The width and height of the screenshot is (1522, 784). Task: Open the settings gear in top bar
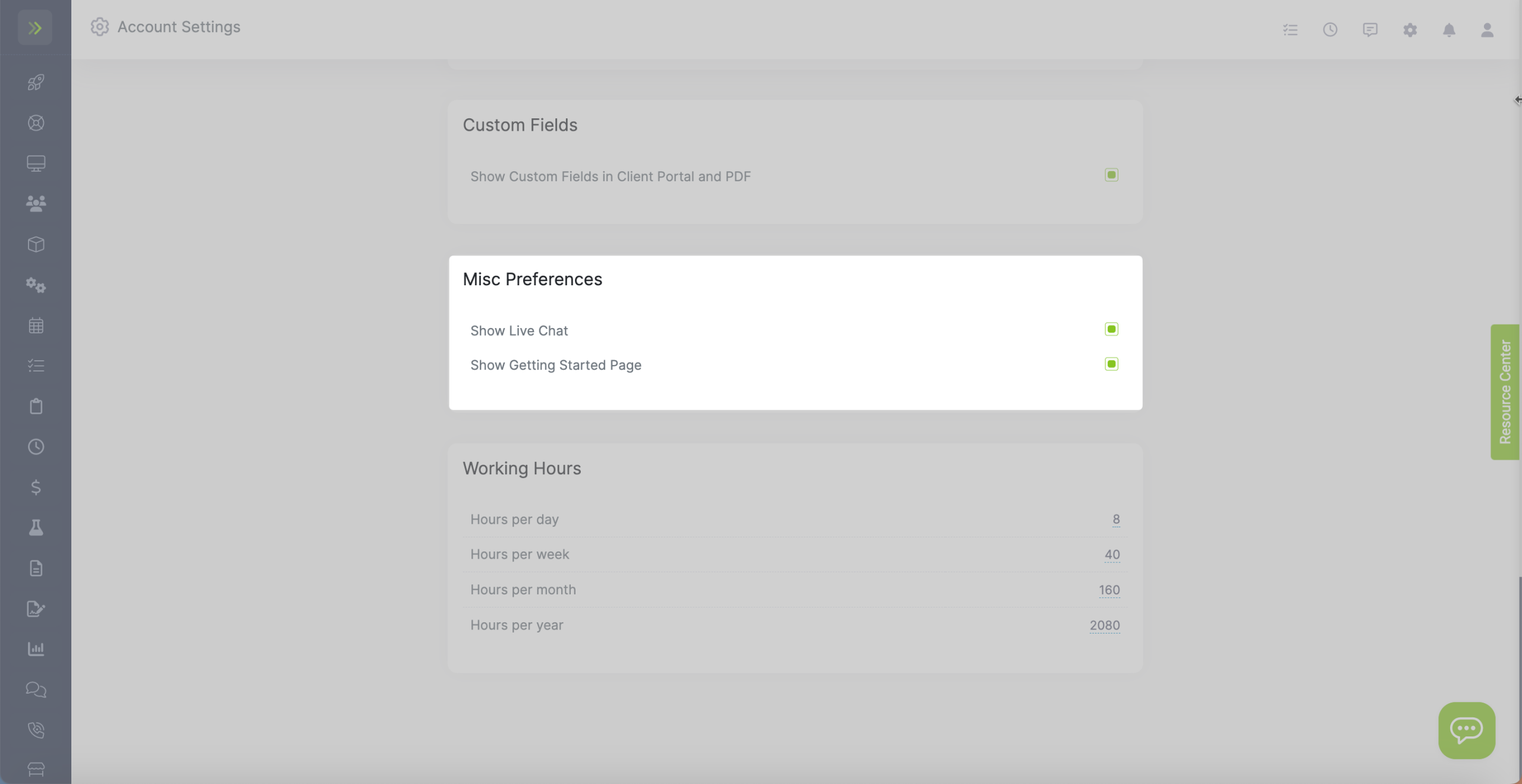pyautogui.click(x=1410, y=30)
